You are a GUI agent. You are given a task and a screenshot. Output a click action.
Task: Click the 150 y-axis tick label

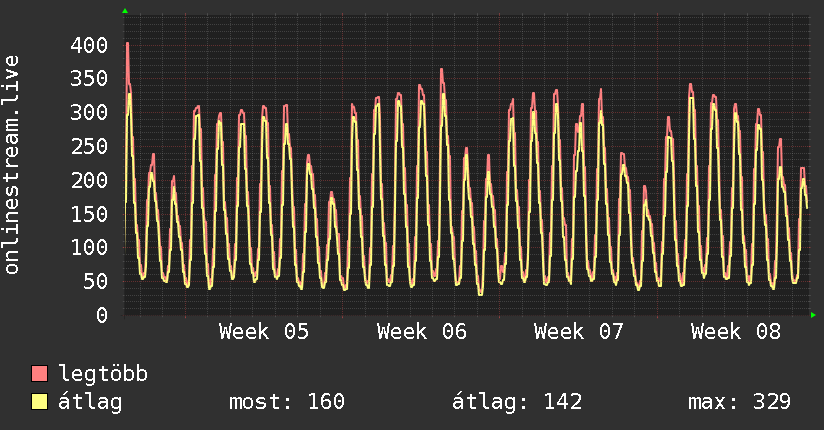(x=89, y=214)
